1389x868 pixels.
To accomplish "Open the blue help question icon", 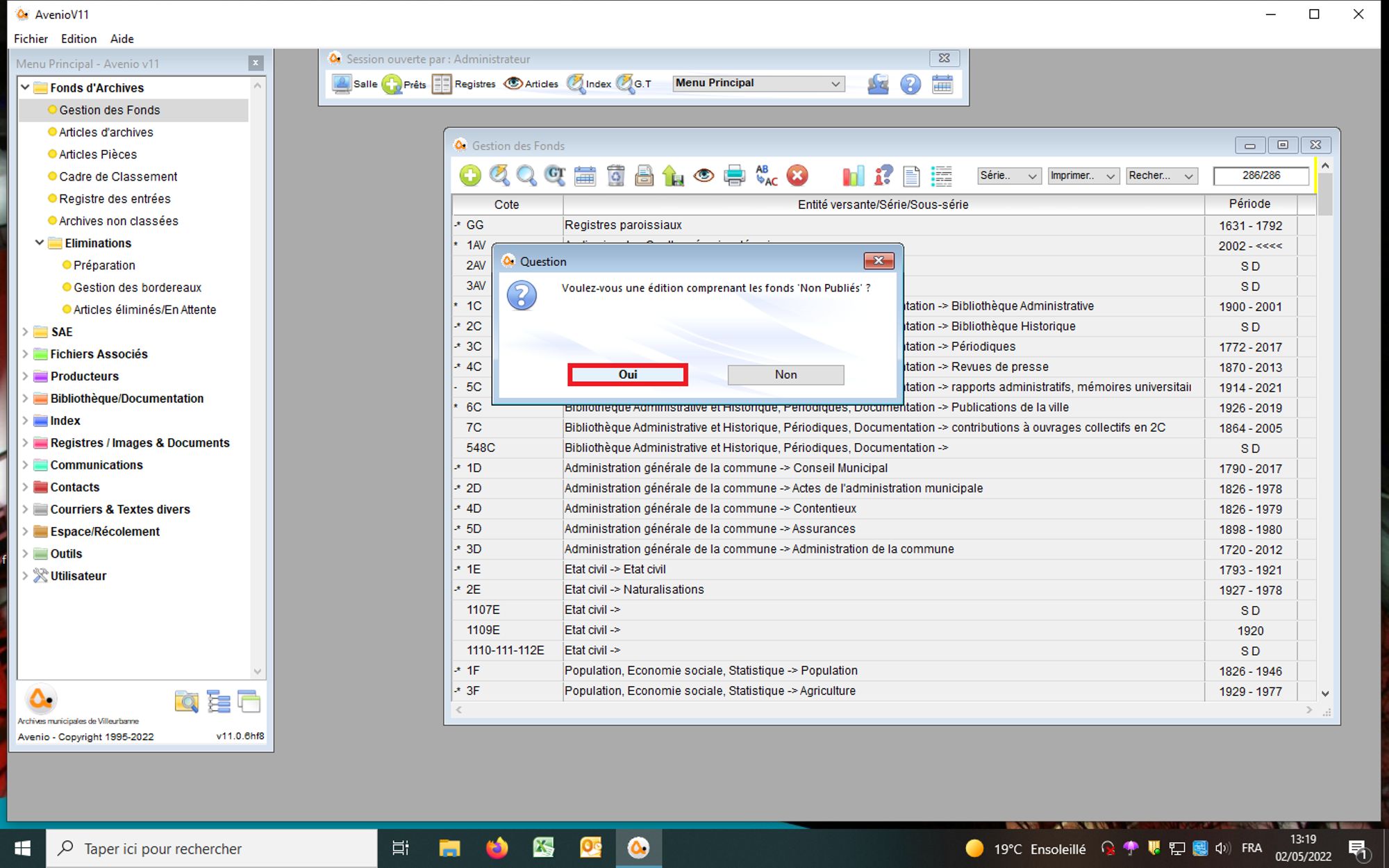I will (910, 84).
